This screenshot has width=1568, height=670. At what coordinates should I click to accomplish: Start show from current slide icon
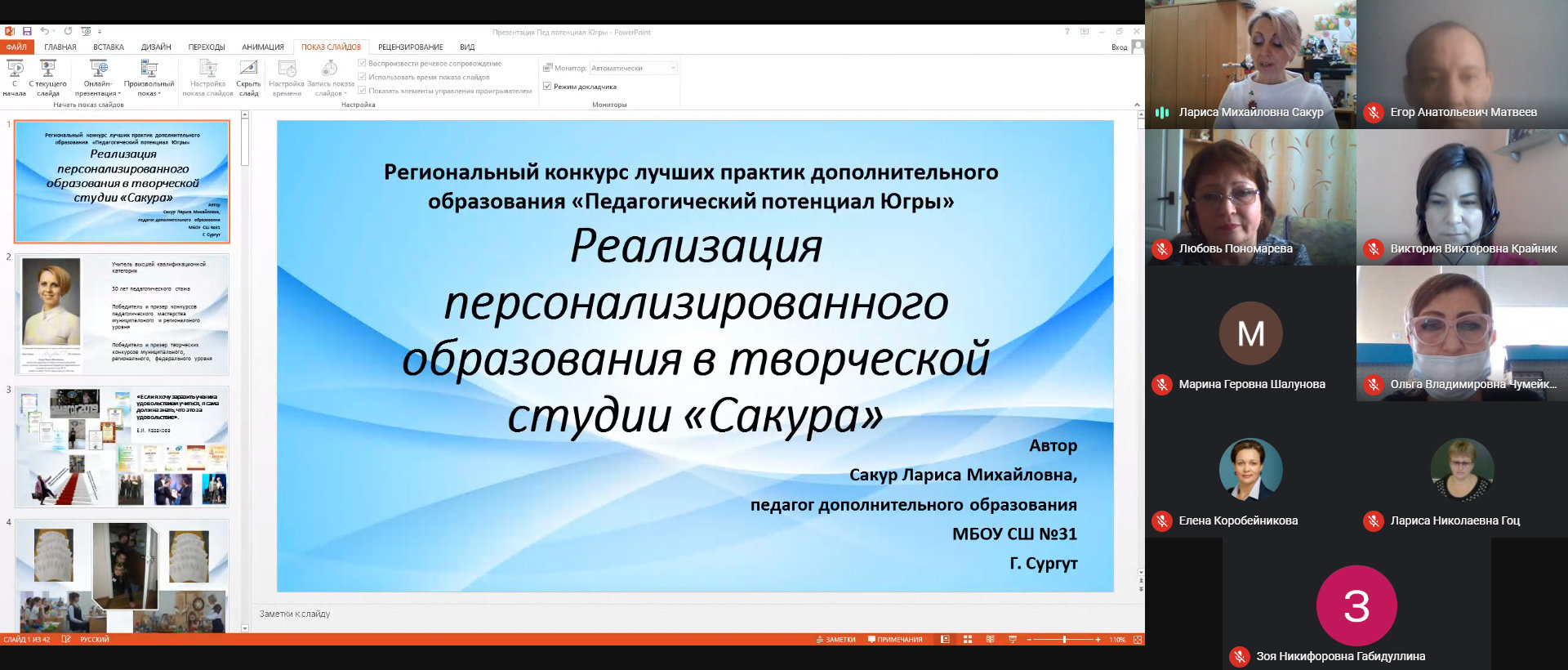click(48, 69)
